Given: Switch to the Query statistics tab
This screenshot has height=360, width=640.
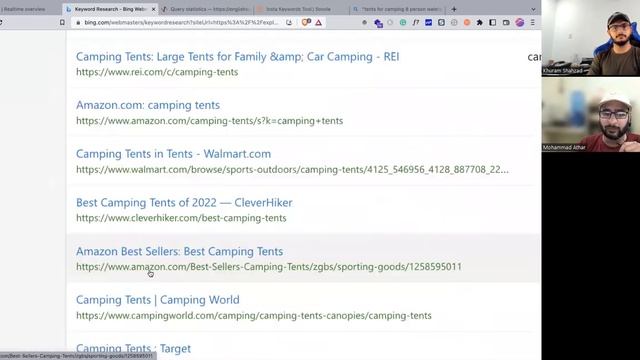Looking at the screenshot, I should [205, 9].
